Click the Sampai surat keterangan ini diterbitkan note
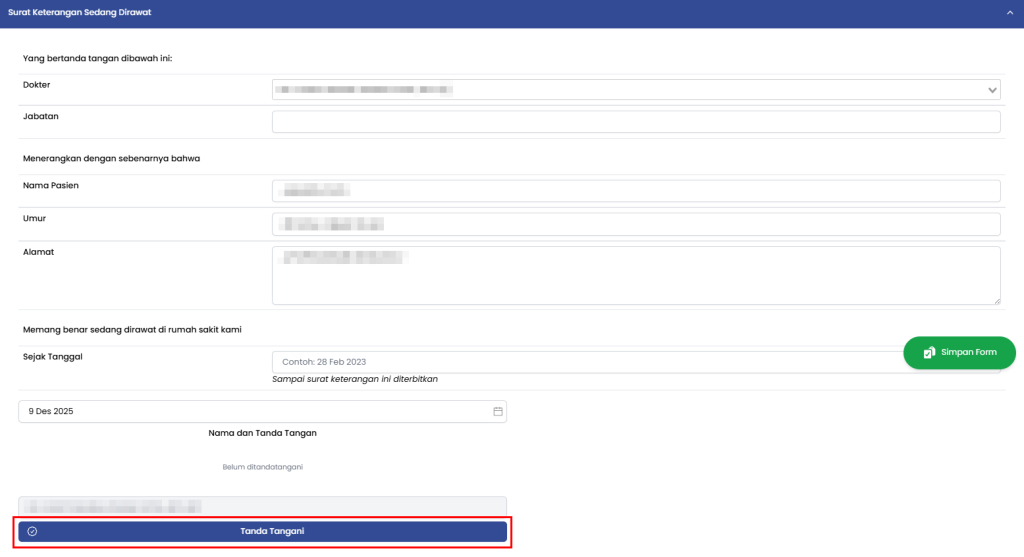This screenshot has width=1024, height=557. click(x=354, y=380)
